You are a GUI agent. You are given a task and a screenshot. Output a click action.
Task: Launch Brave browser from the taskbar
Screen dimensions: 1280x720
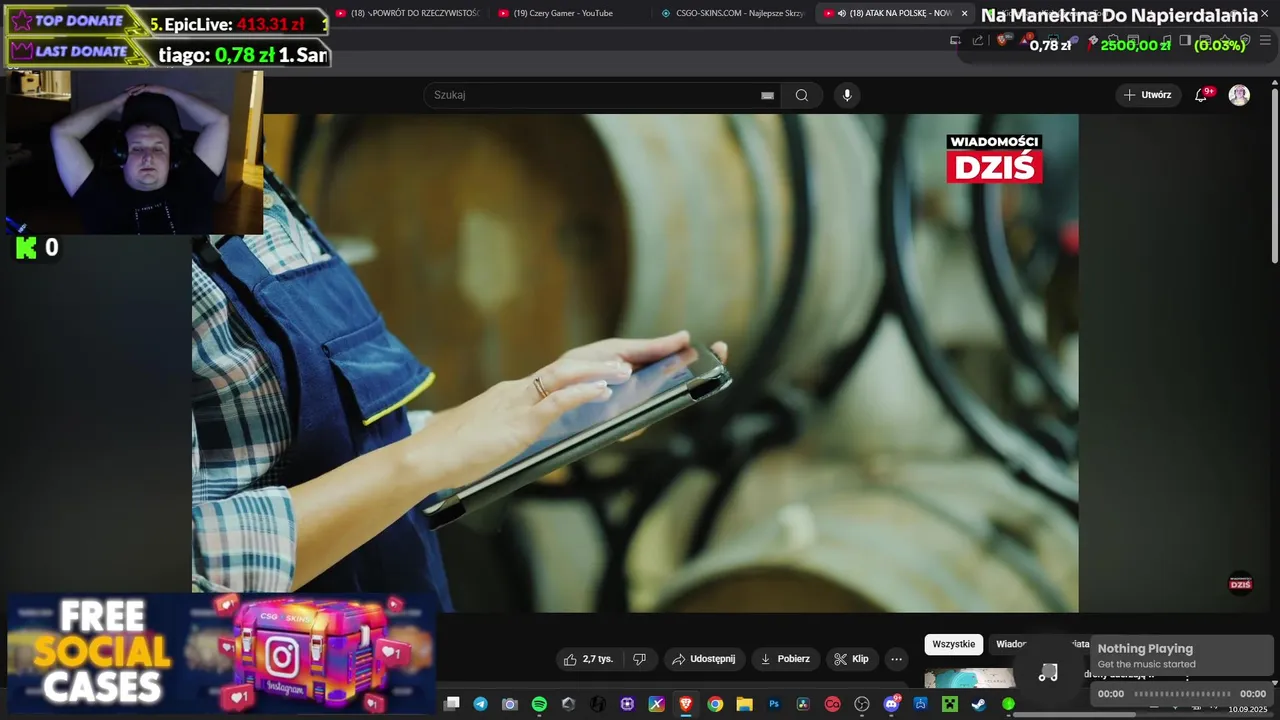685,704
